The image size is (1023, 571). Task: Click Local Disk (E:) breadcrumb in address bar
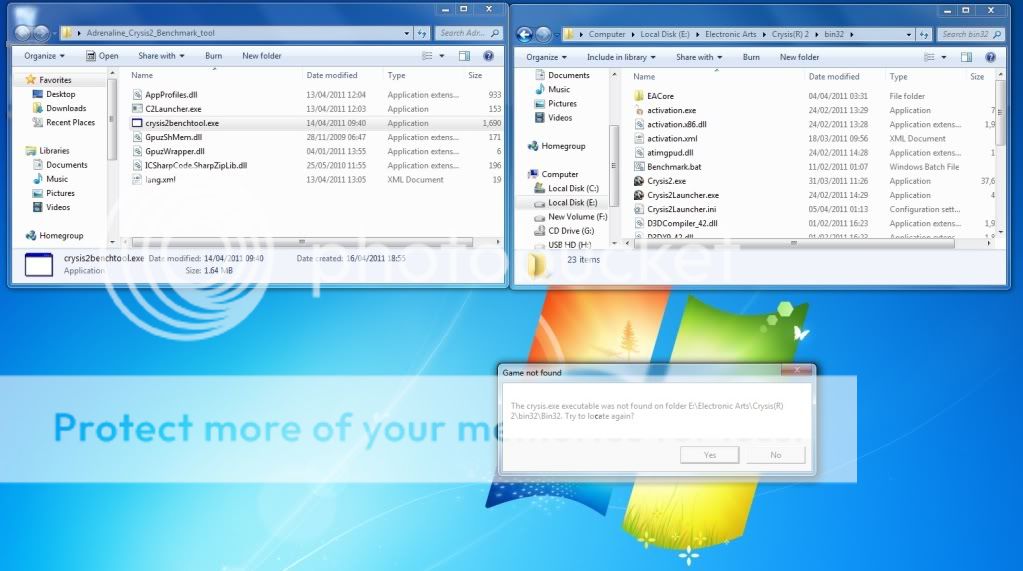click(664, 34)
